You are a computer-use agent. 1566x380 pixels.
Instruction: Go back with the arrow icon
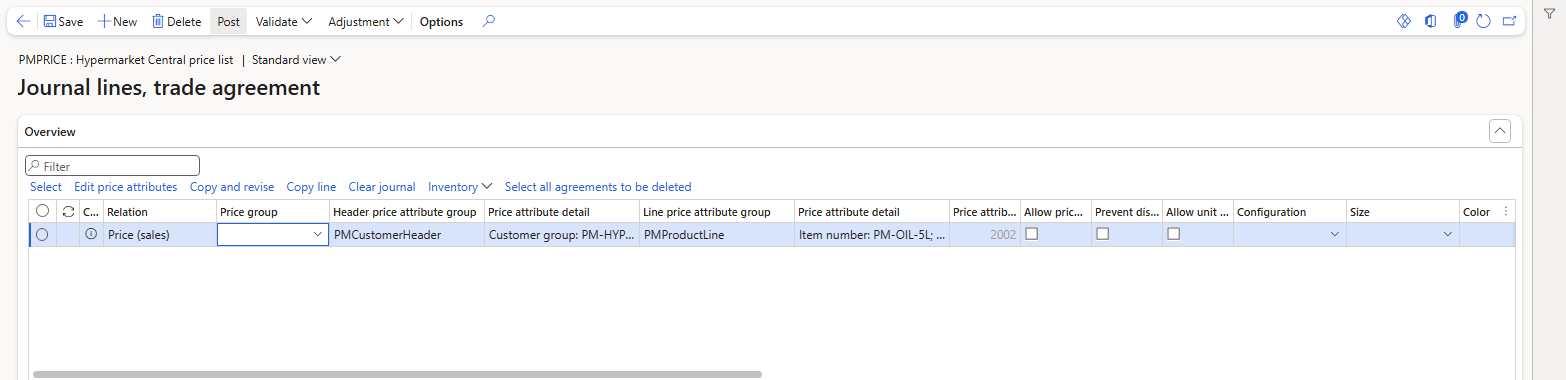(24, 21)
